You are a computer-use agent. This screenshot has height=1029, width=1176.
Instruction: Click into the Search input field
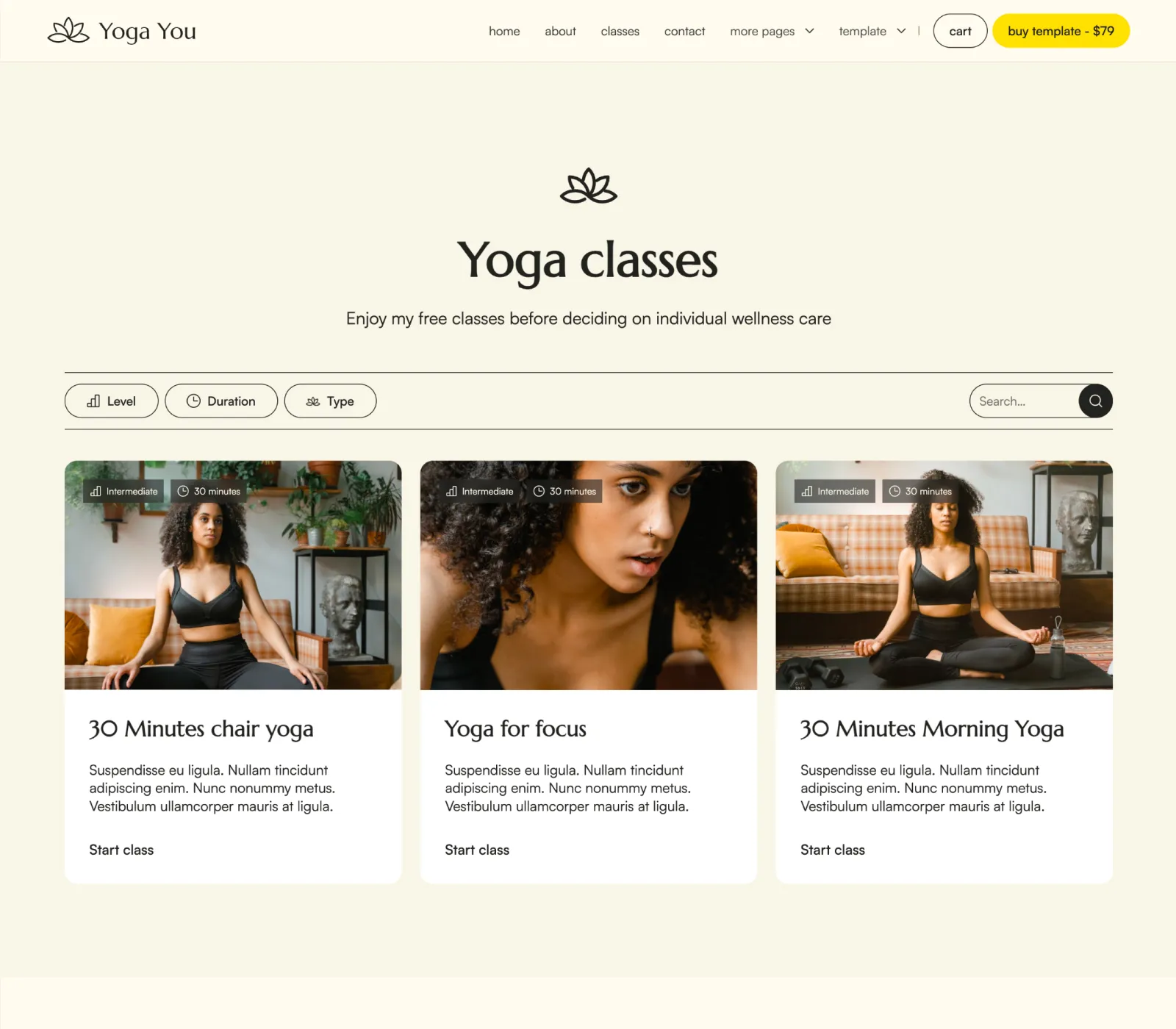[x=1024, y=401]
